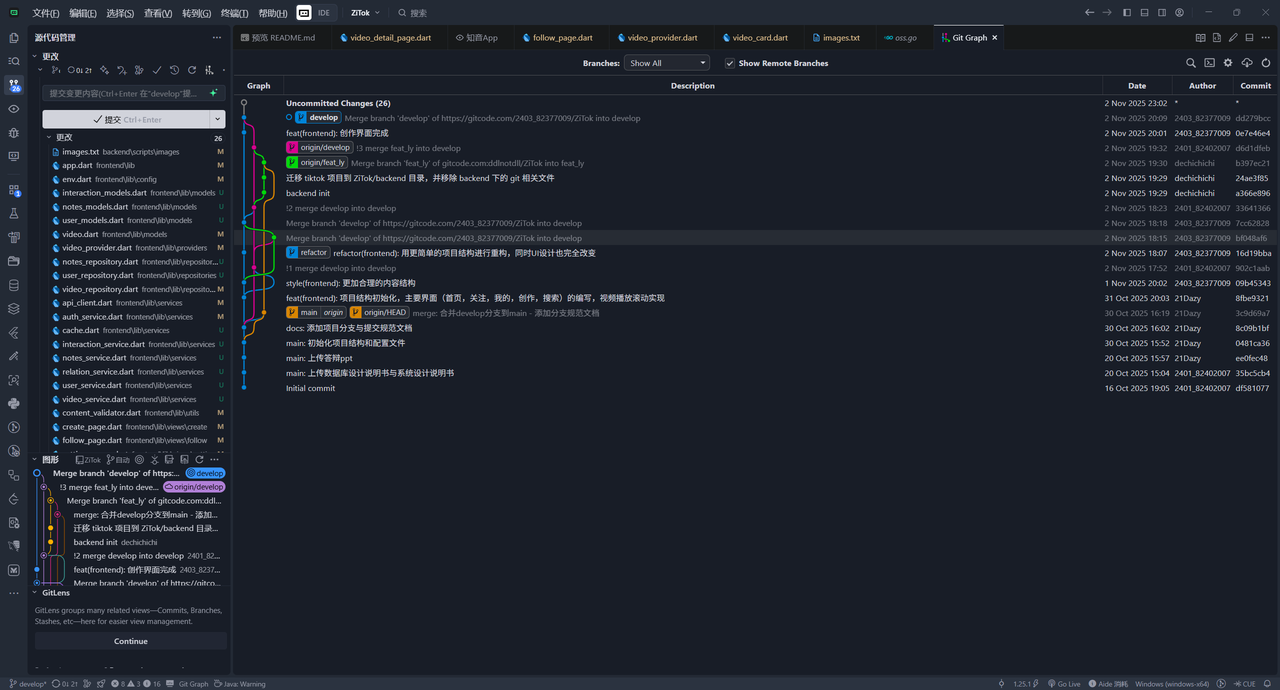Select ZiTok repository in Graph panel

pyautogui.click(x=88, y=460)
